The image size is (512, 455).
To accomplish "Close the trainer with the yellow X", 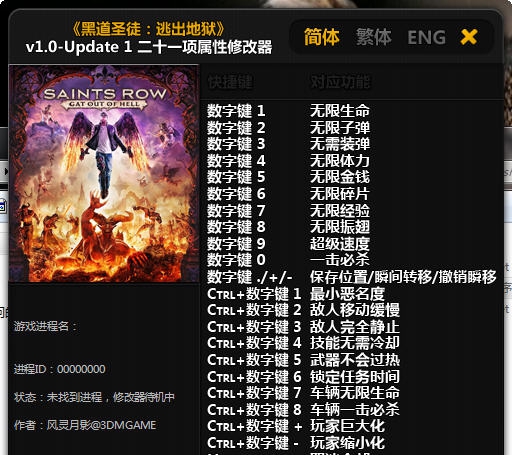I will [x=469, y=37].
